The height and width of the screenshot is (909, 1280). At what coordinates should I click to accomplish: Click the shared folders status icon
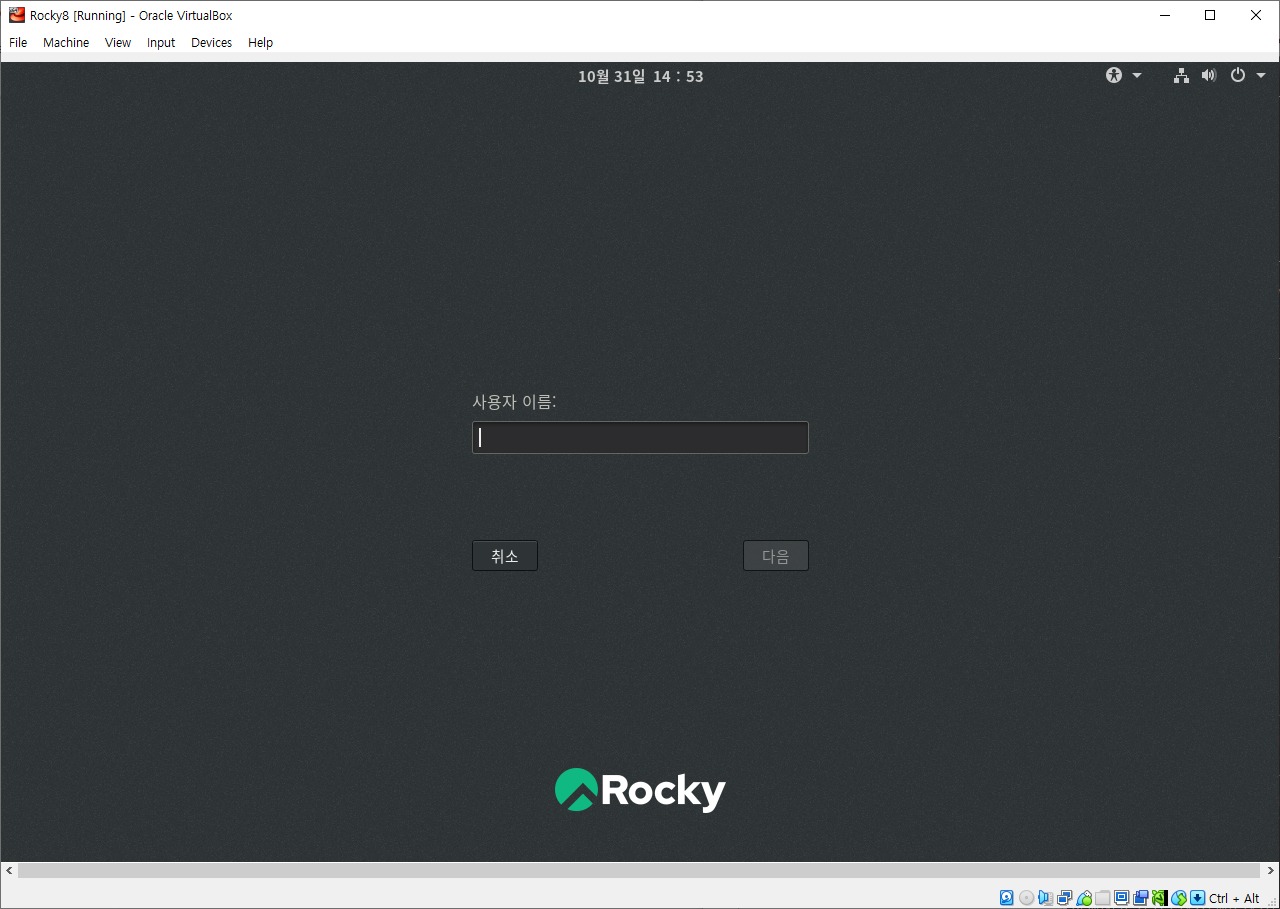(1102, 898)
